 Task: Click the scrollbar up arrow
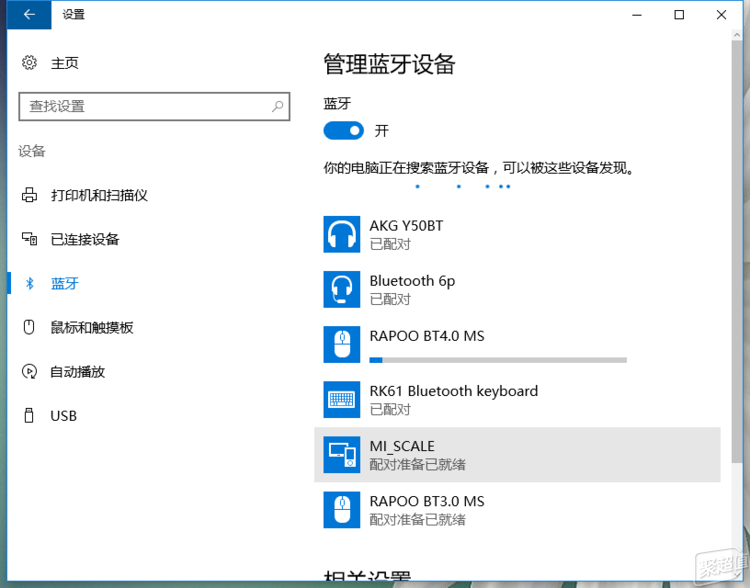pos(737,35)
